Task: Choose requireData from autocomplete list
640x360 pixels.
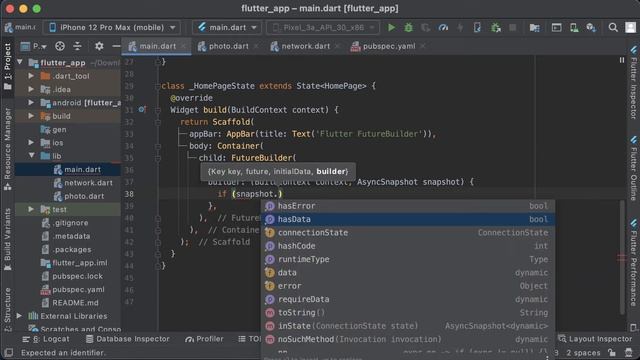Action: point(408,299)
